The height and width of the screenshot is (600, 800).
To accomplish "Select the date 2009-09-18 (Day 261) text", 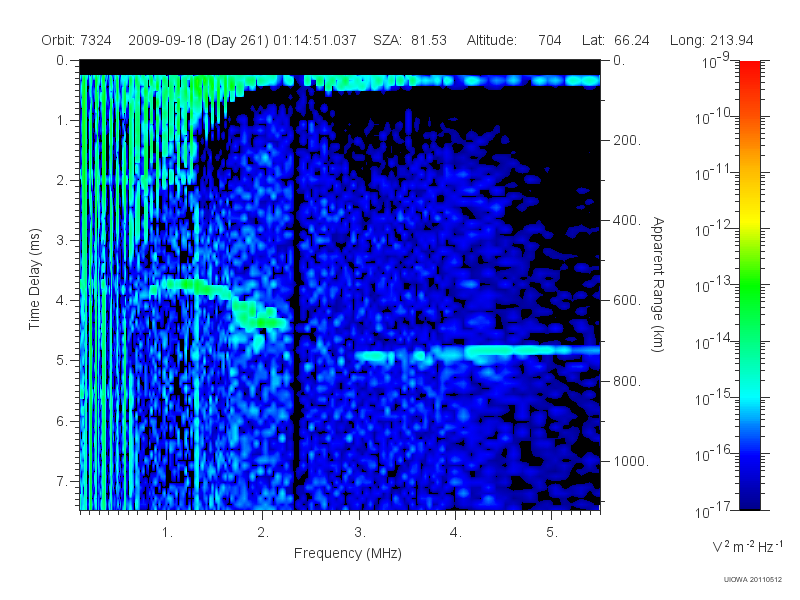I will 198,40.
